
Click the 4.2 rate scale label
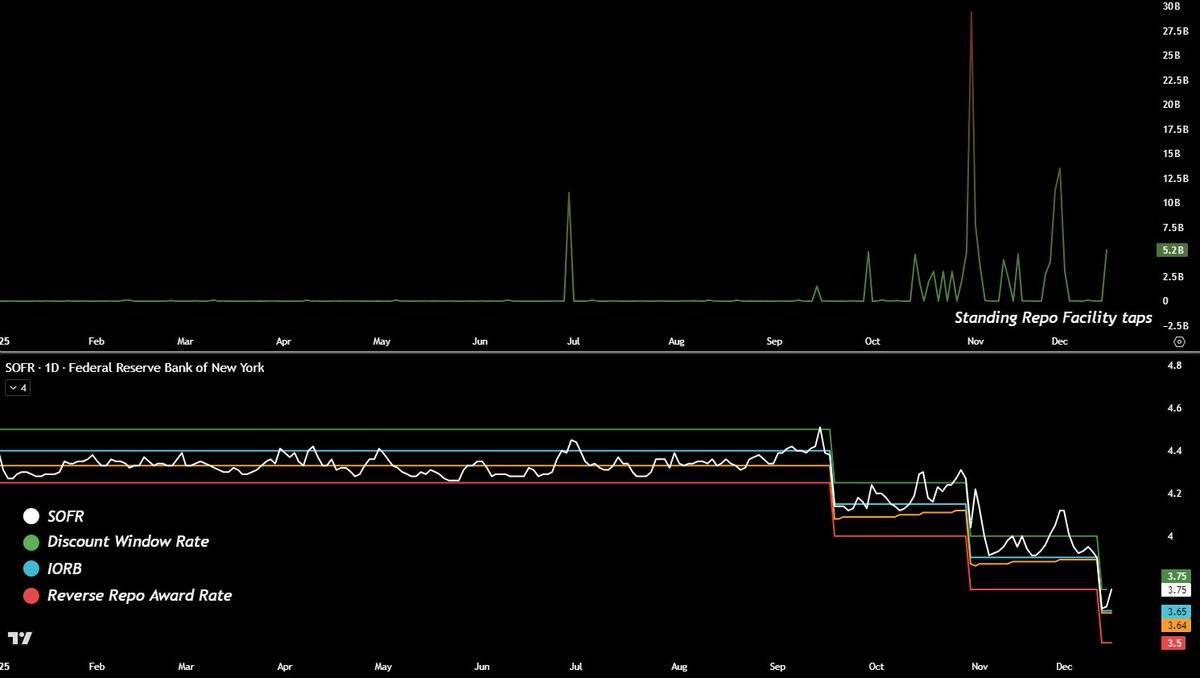click(1174, 494)
